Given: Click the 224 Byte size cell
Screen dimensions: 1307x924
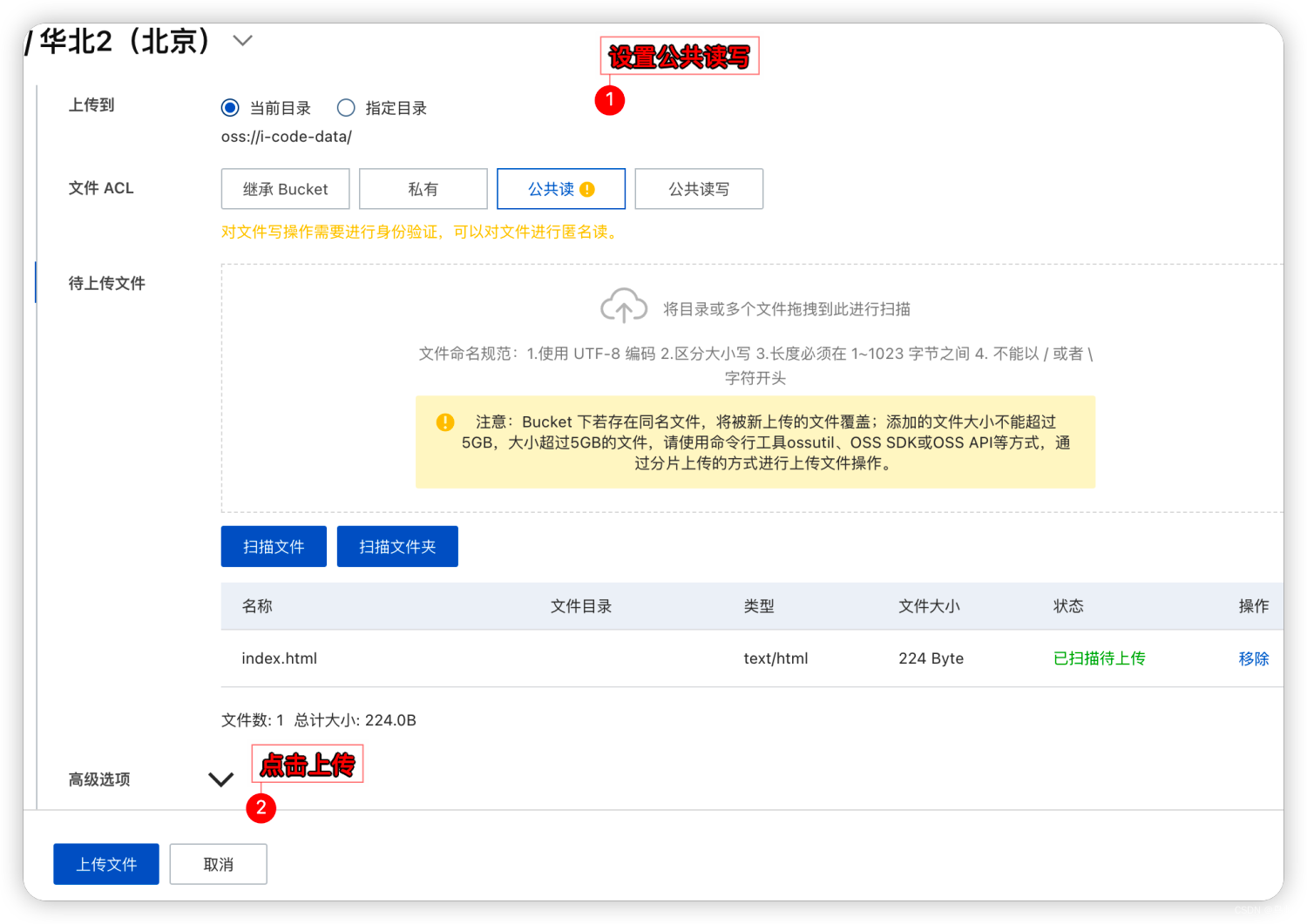Looking at the screenshot, I should pyautogui.click(x=931, y=658).
